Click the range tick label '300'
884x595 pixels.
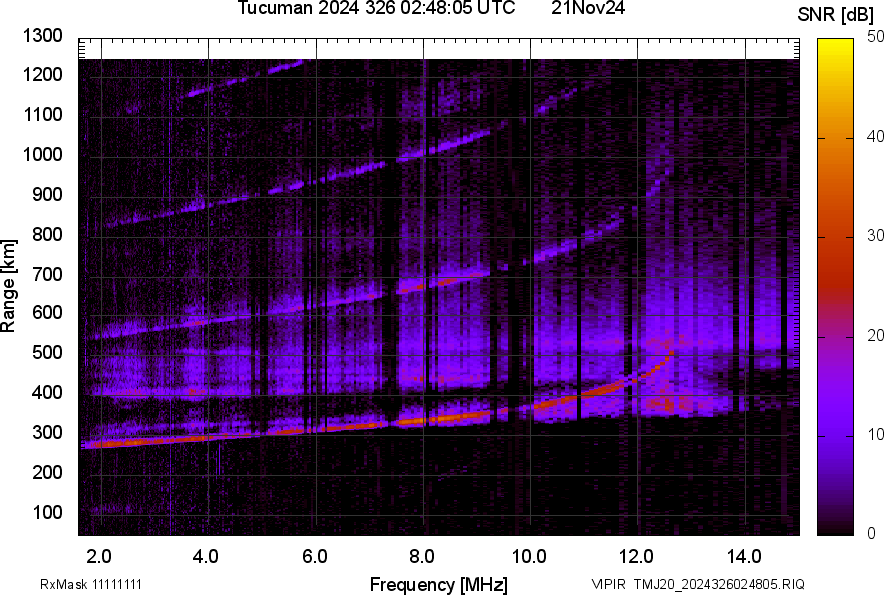point(47,433)
